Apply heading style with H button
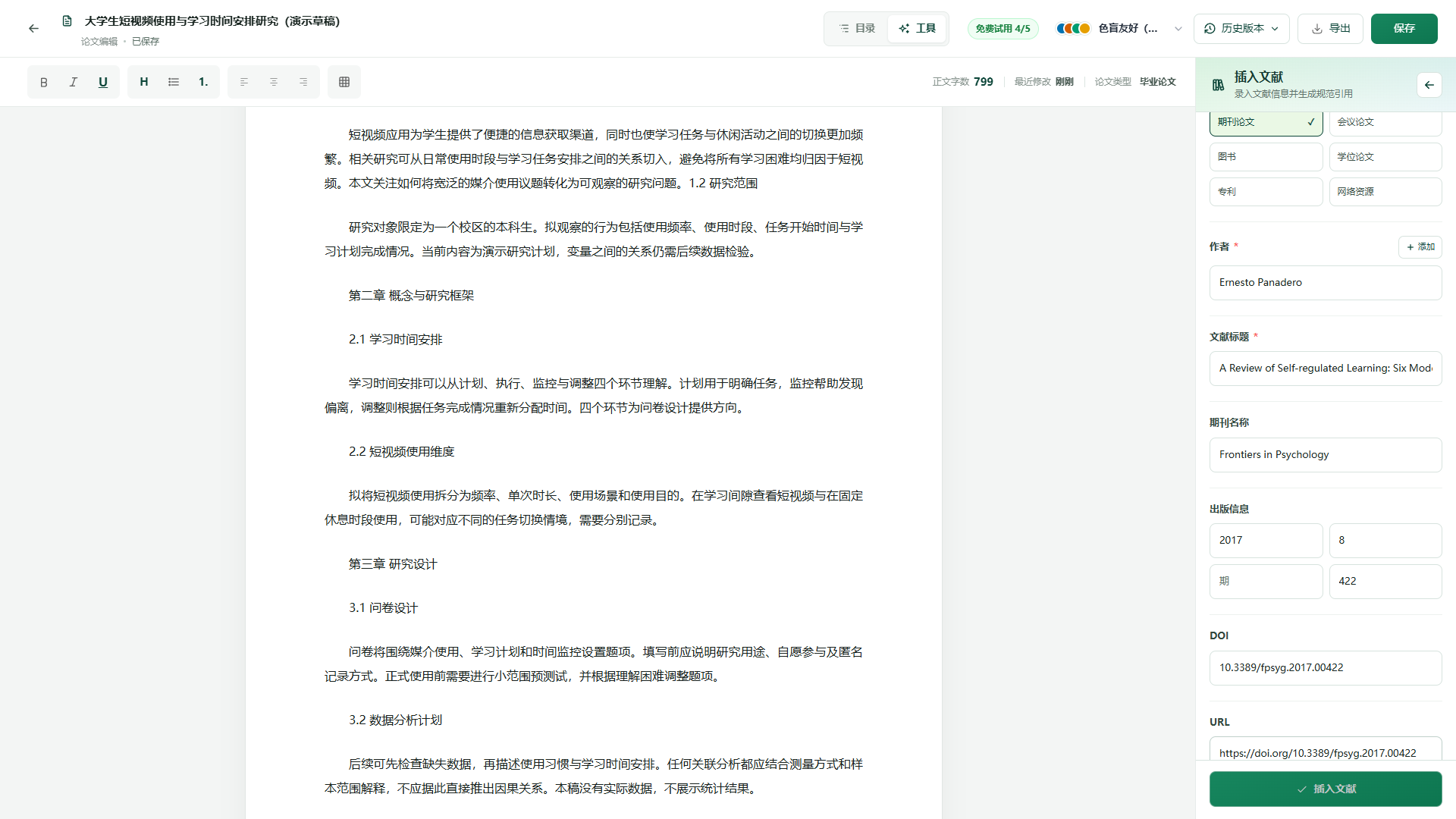Screen dimensions: 1456x819 coord(144,82)
